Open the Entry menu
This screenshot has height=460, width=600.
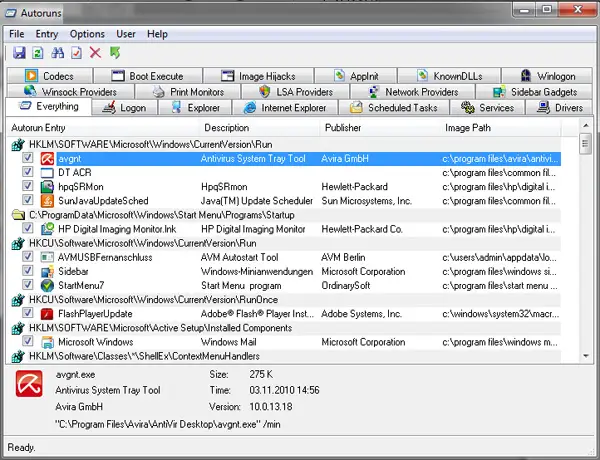click(x=47, y=34)
